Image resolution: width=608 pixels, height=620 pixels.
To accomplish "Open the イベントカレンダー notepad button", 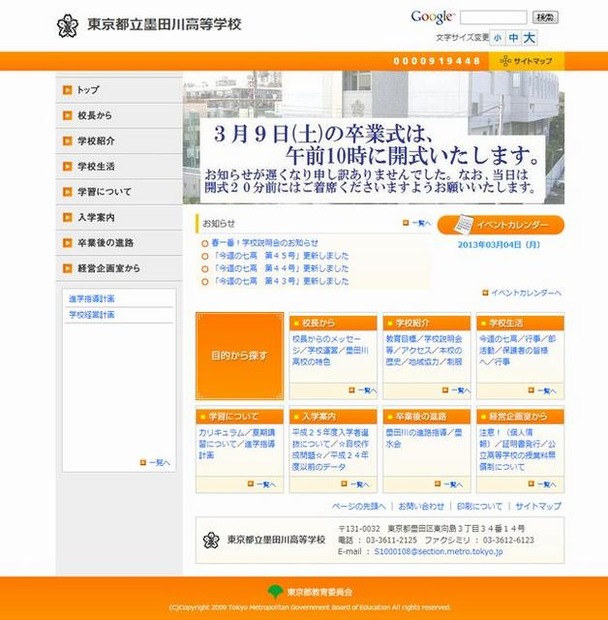I will click(x=500, y=225).
